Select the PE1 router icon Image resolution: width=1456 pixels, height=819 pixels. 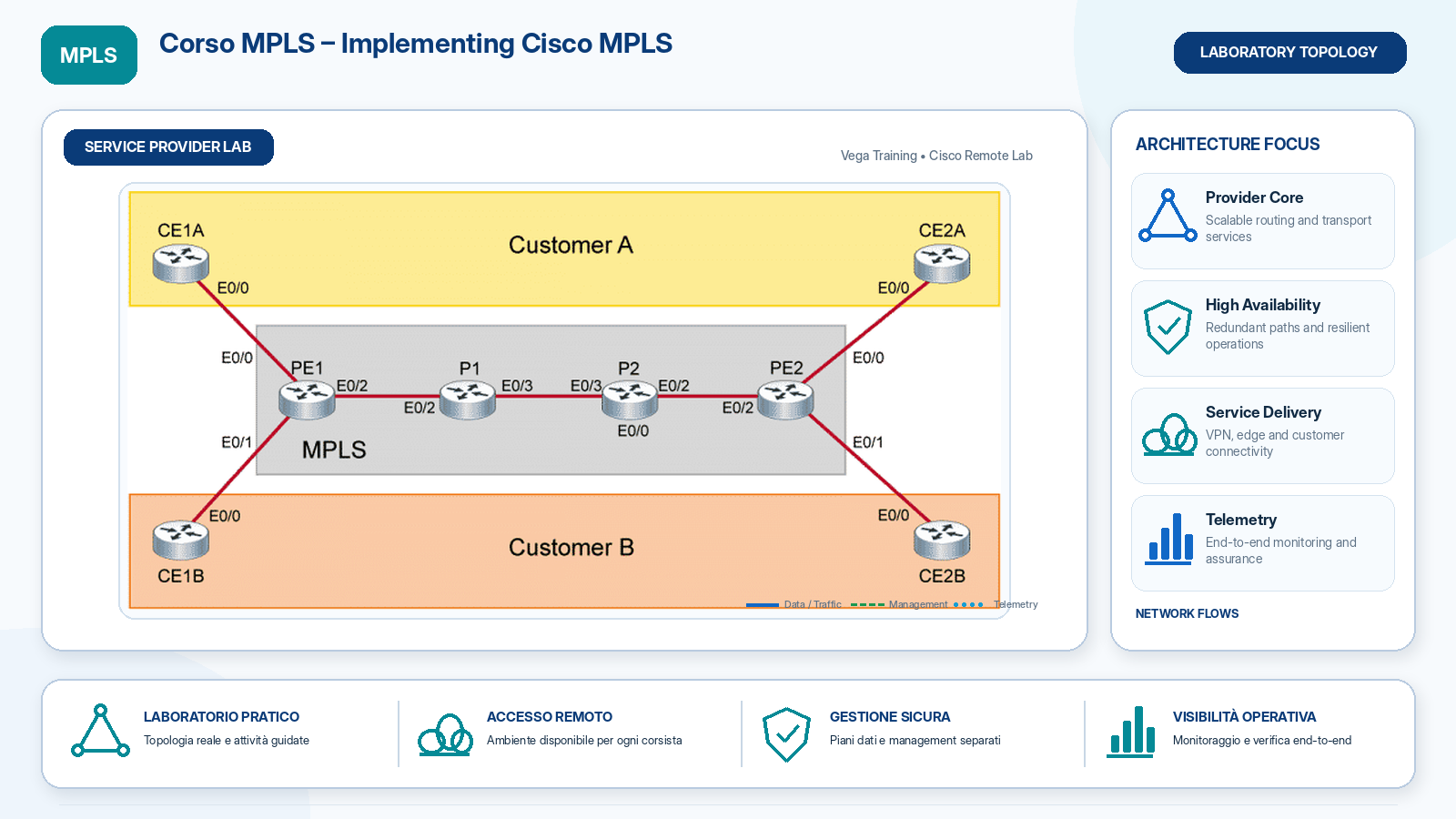[308, 400]
